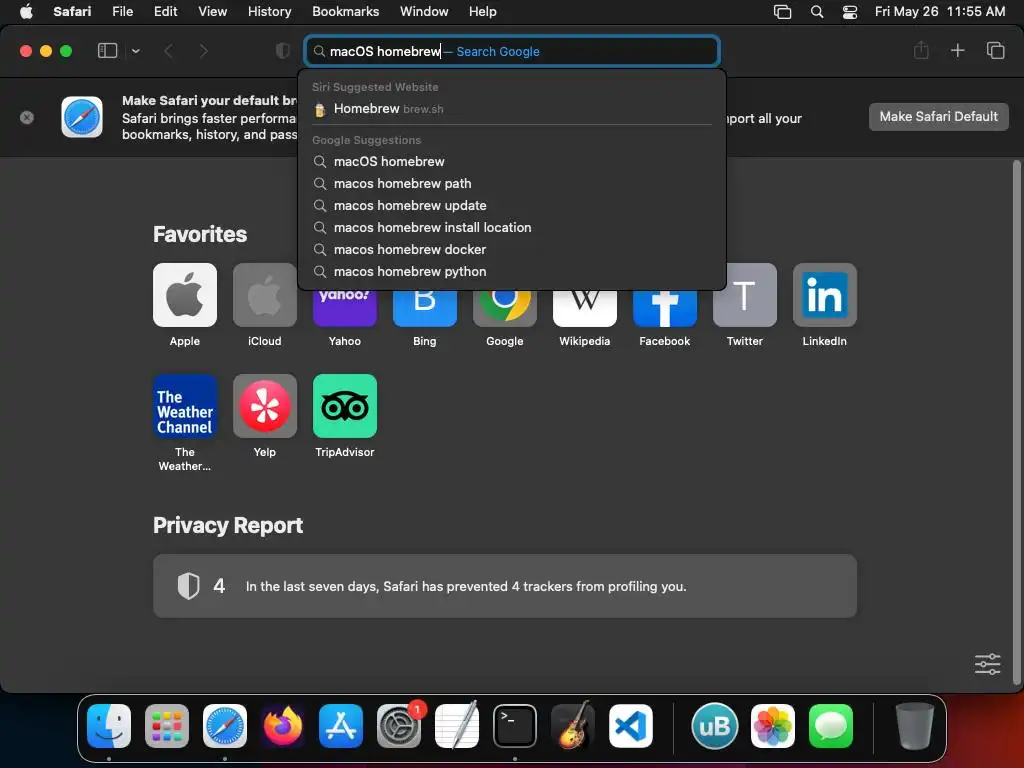Open Photos from the Dock

point(773,726)
